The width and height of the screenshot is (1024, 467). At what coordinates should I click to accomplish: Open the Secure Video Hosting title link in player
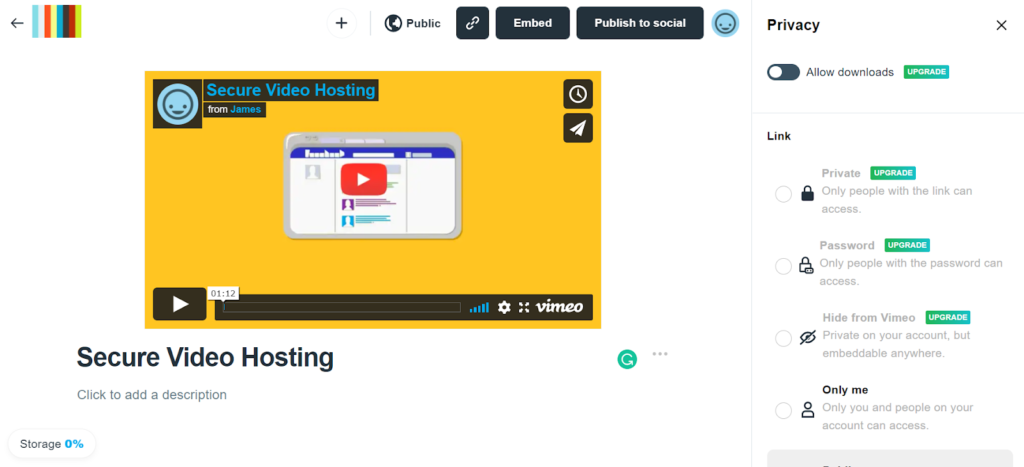[291, 90]
